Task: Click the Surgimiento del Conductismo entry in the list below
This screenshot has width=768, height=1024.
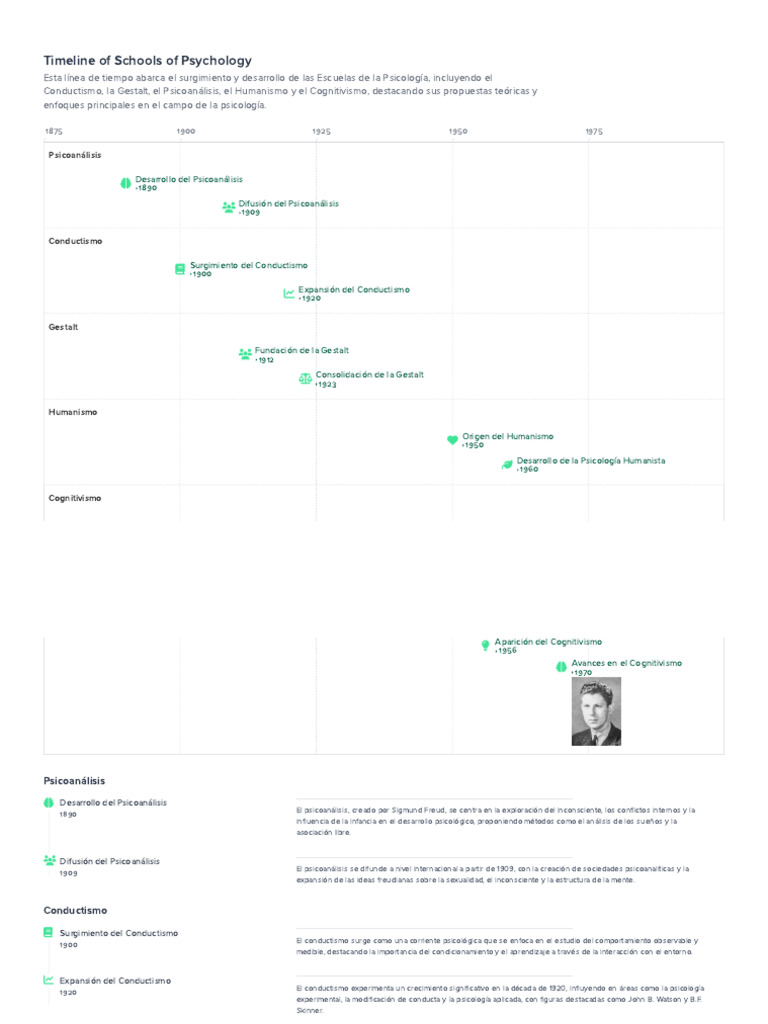Action: [x=119, y=933]
